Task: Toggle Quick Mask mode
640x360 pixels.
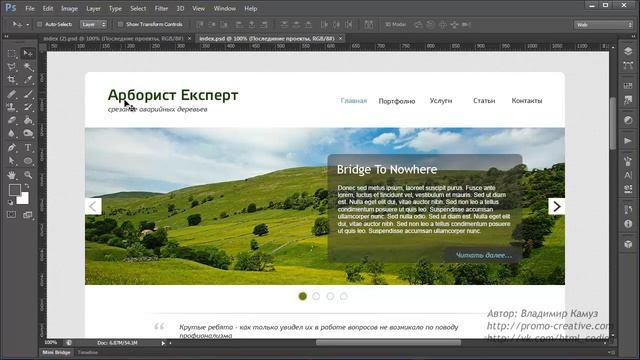Action: click(x=12, y=215)
